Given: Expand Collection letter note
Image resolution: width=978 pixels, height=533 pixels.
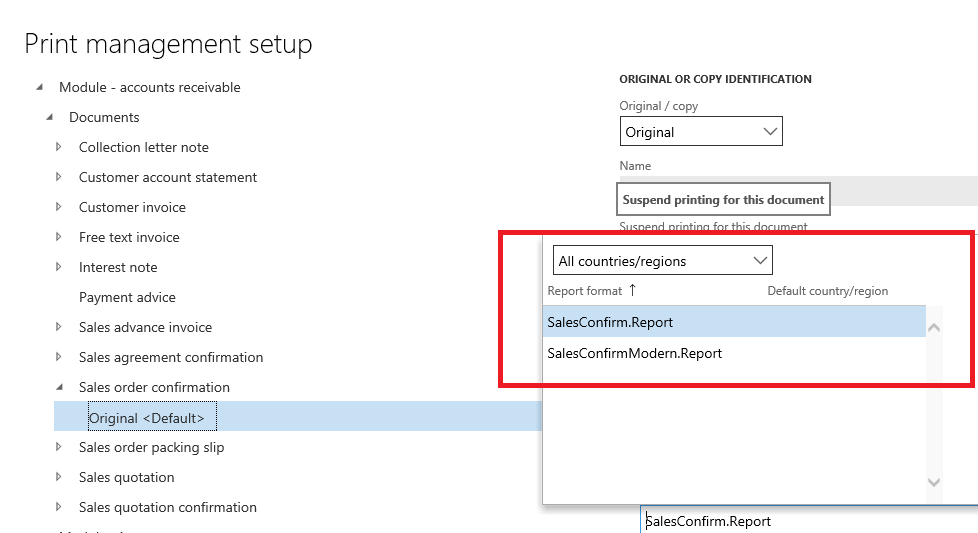Looking at the screenshot, I should [x=59, y=147].
